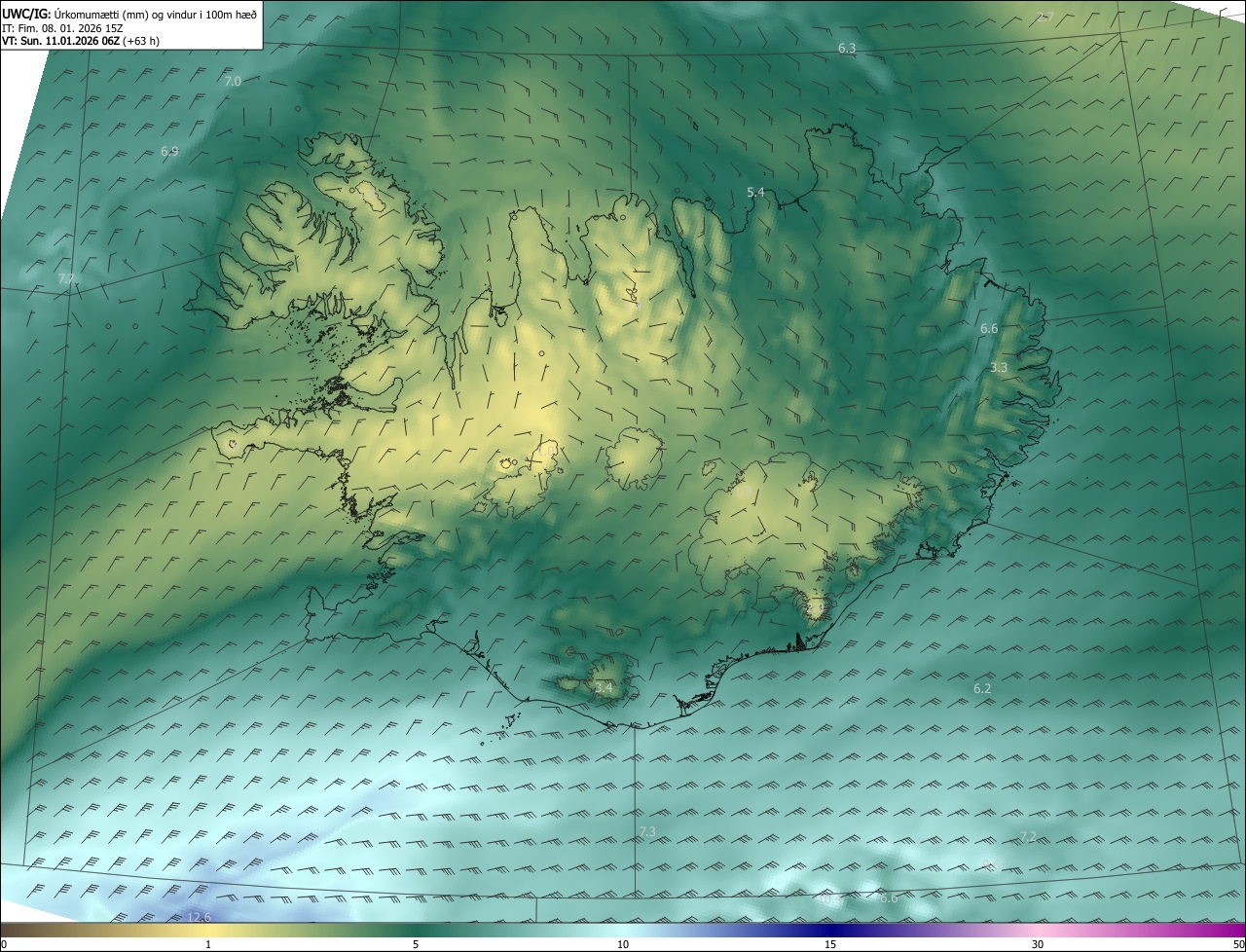Click the 2.9 value on the map
This screenshot has width=1246, height=952.
pyautogui.click(x=816, y=607)
